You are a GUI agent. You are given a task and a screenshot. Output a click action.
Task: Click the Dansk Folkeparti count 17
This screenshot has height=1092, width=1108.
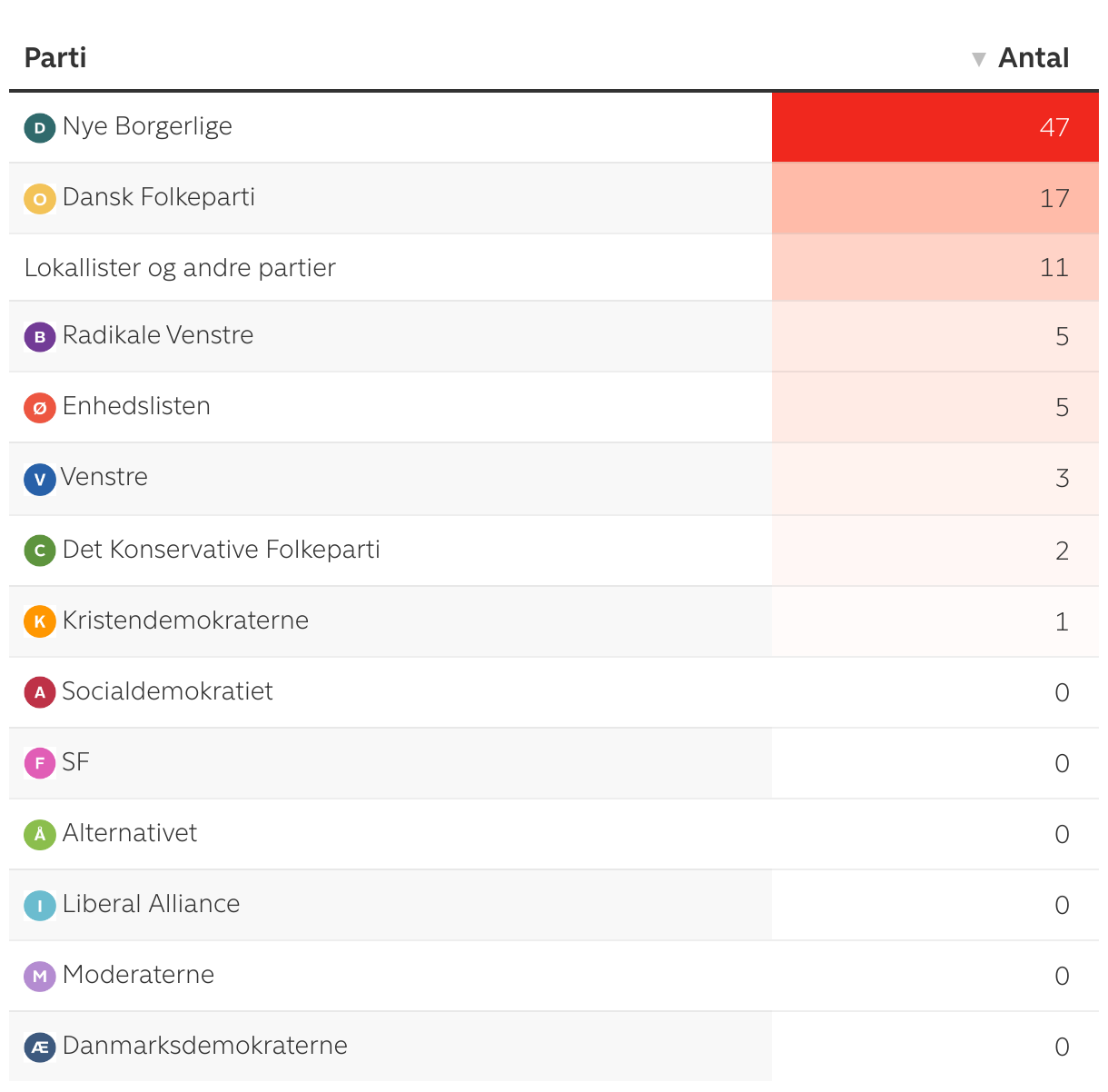pos(1054,198)
